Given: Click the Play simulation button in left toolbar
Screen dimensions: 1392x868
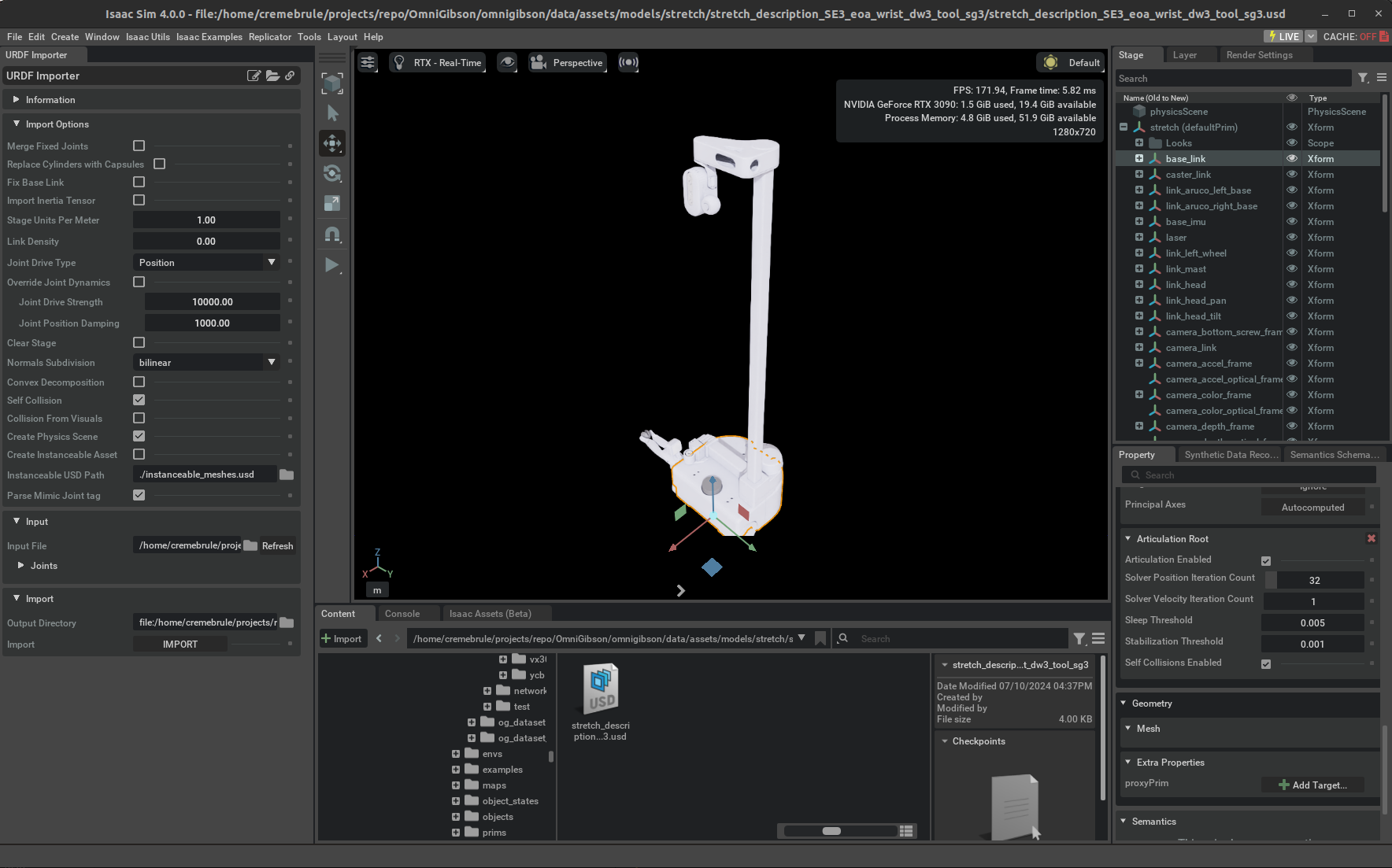Looking at the screenshot, I should click(x=332, y=265).
